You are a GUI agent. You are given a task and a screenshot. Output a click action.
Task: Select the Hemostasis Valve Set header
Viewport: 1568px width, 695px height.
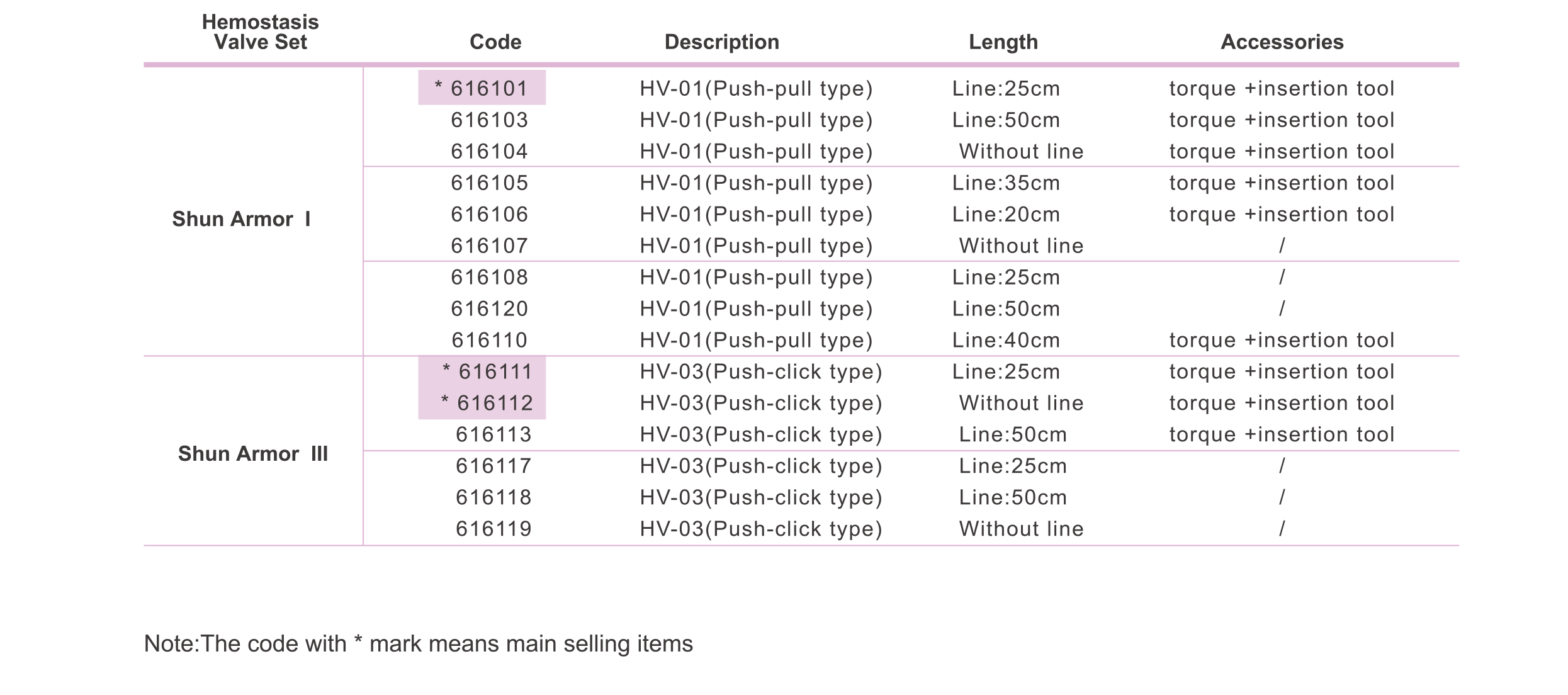tap(260, 32)
